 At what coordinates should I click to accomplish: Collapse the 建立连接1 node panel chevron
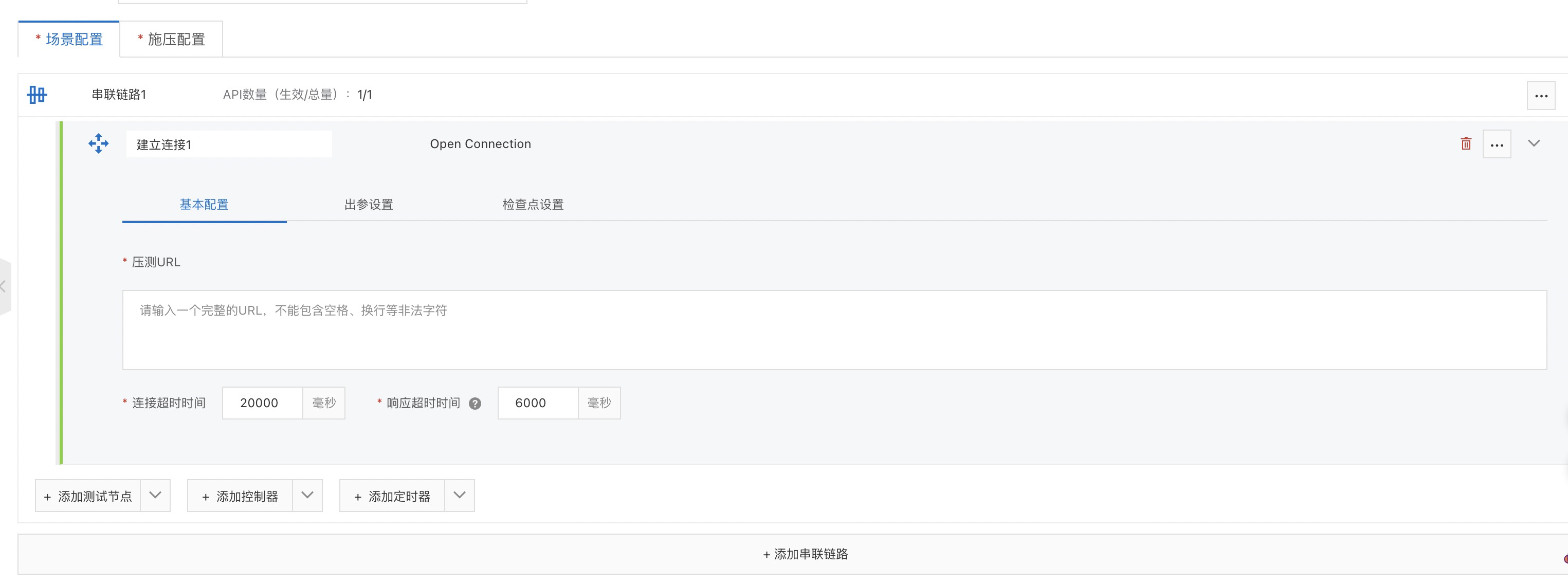1534,143
